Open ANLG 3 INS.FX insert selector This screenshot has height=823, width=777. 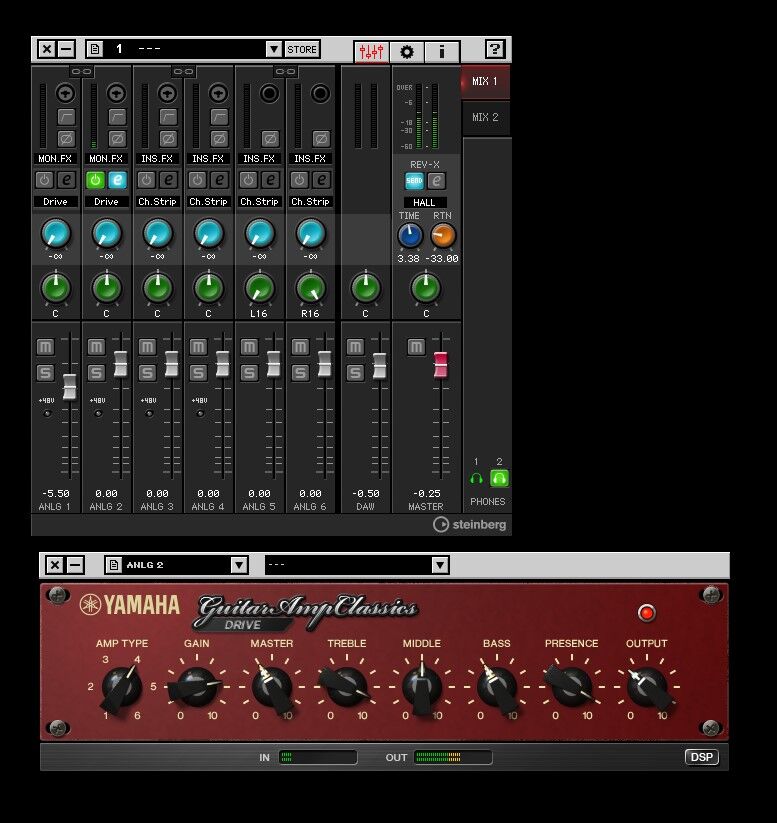pyautogui.click(x=157, y=159)
